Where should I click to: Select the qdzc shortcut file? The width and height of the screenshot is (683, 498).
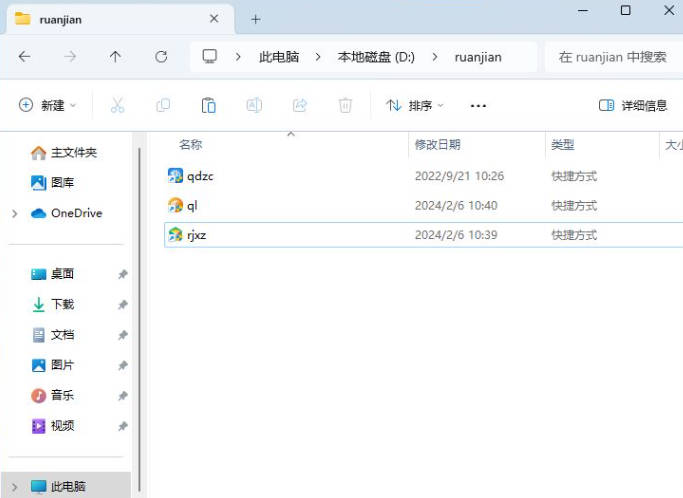click(x=423, y=176)
